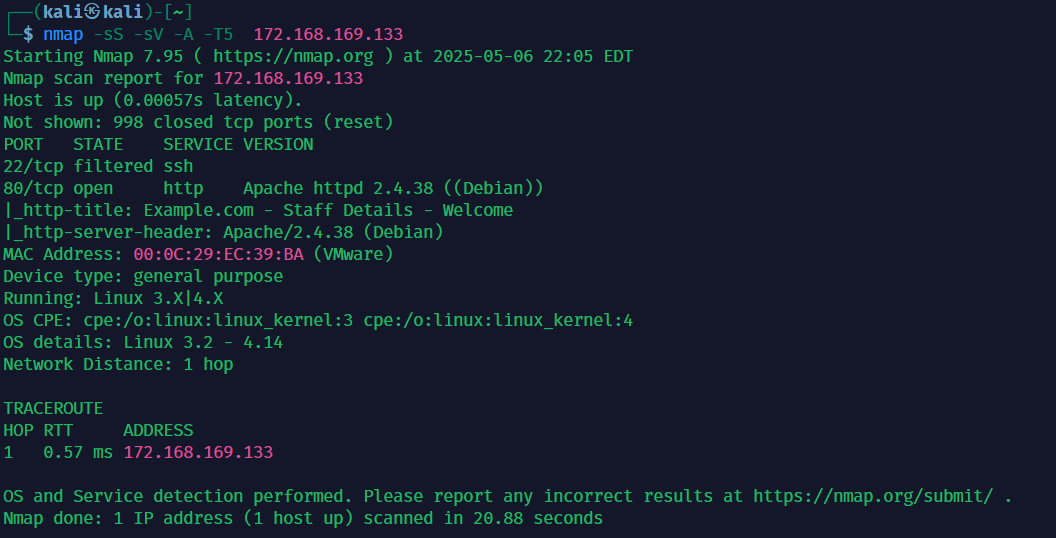Click the Nmap done summary line
Image resolution: width=1056 pixels, height=538 pixels.
302,518
